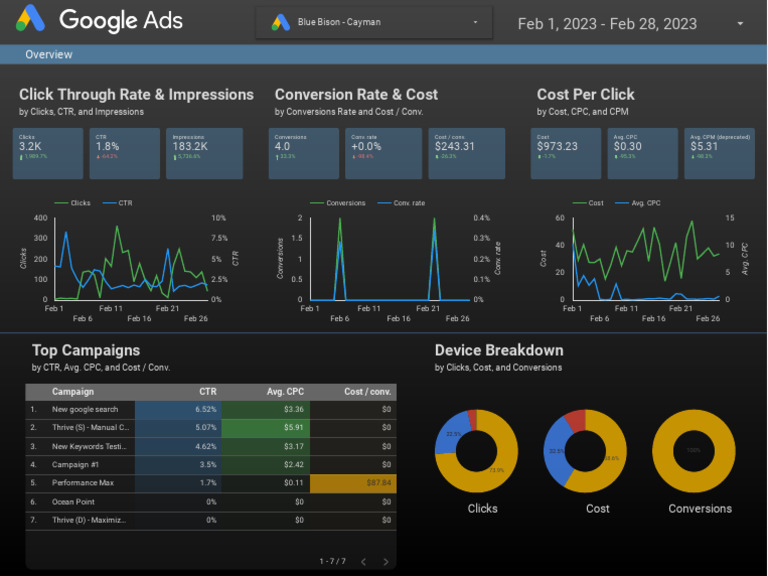Open the date range dropdown arrow

point(740,24)
